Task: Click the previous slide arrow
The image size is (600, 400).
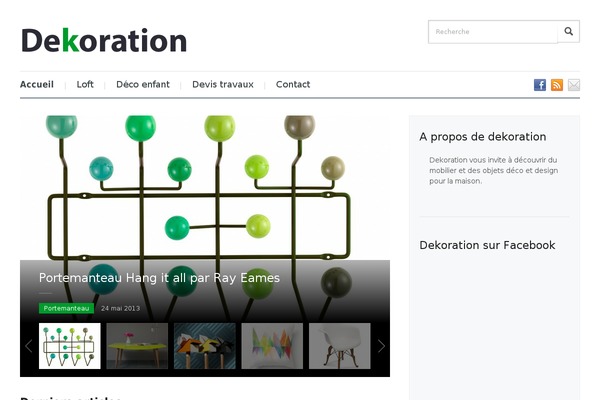Action: tap(29, 346)
